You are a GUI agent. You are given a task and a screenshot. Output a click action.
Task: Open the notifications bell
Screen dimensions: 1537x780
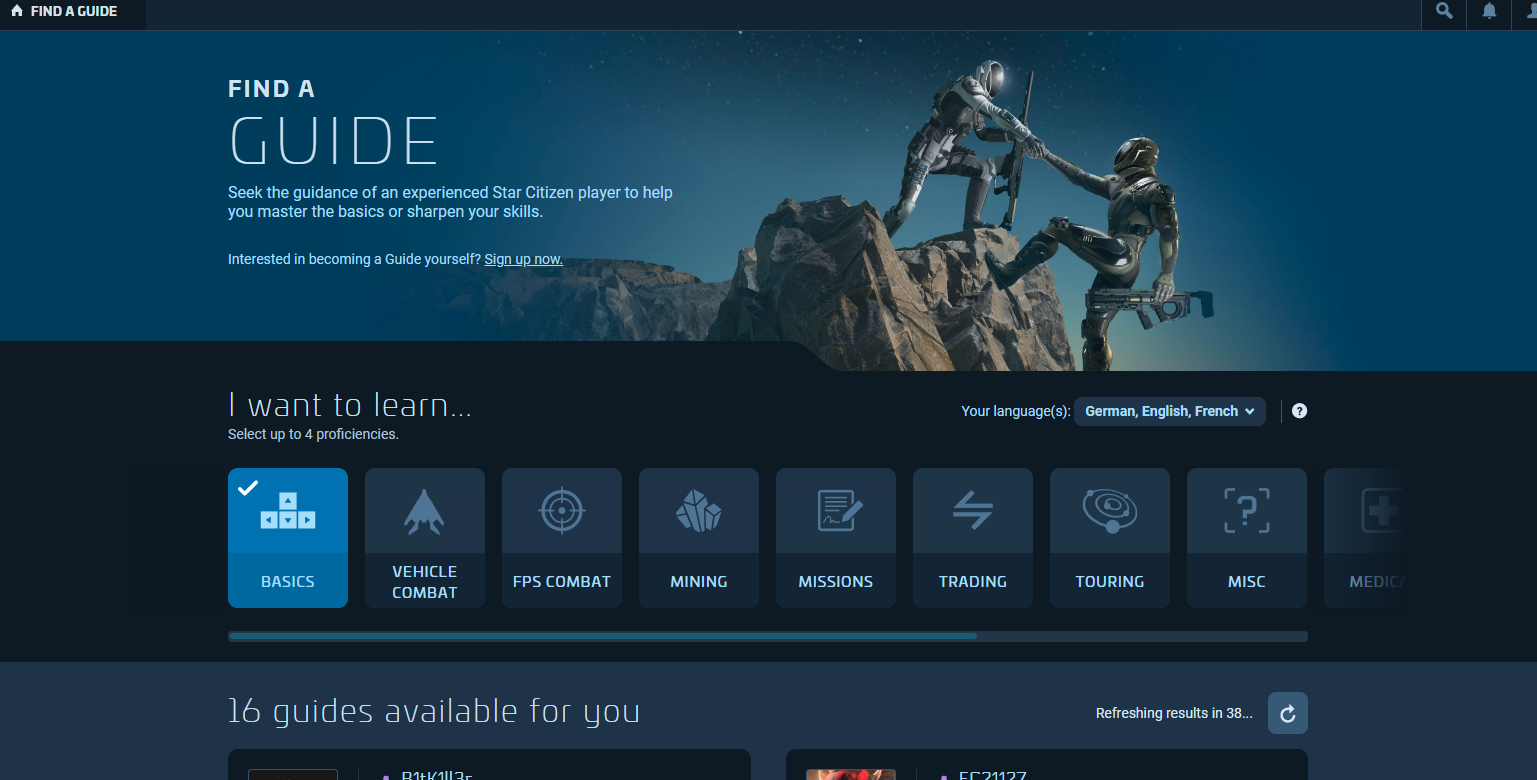[1489, 11]
